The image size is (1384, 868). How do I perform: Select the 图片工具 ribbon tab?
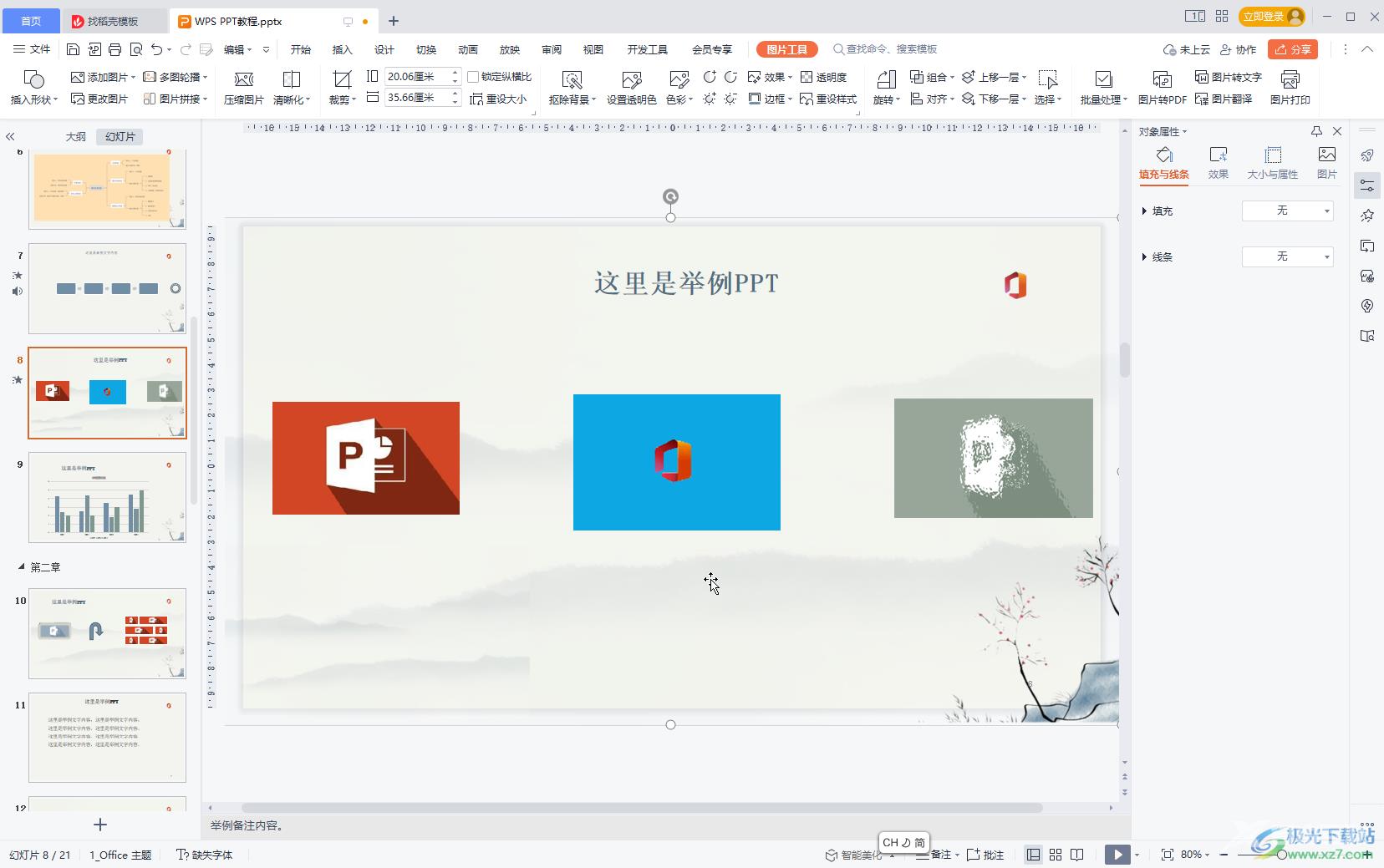(787, 49)
